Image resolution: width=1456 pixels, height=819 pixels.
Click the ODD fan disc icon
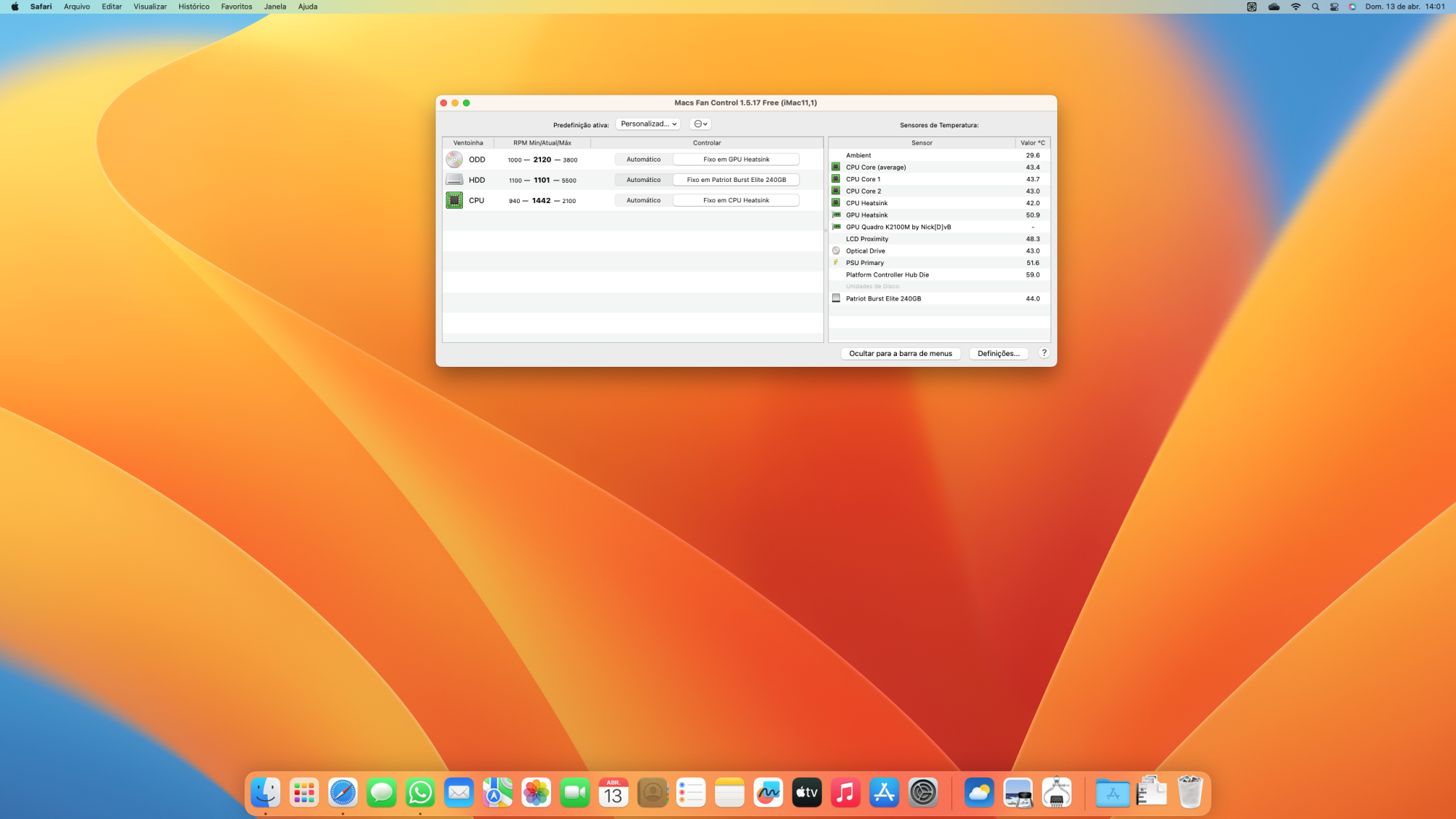454,159
